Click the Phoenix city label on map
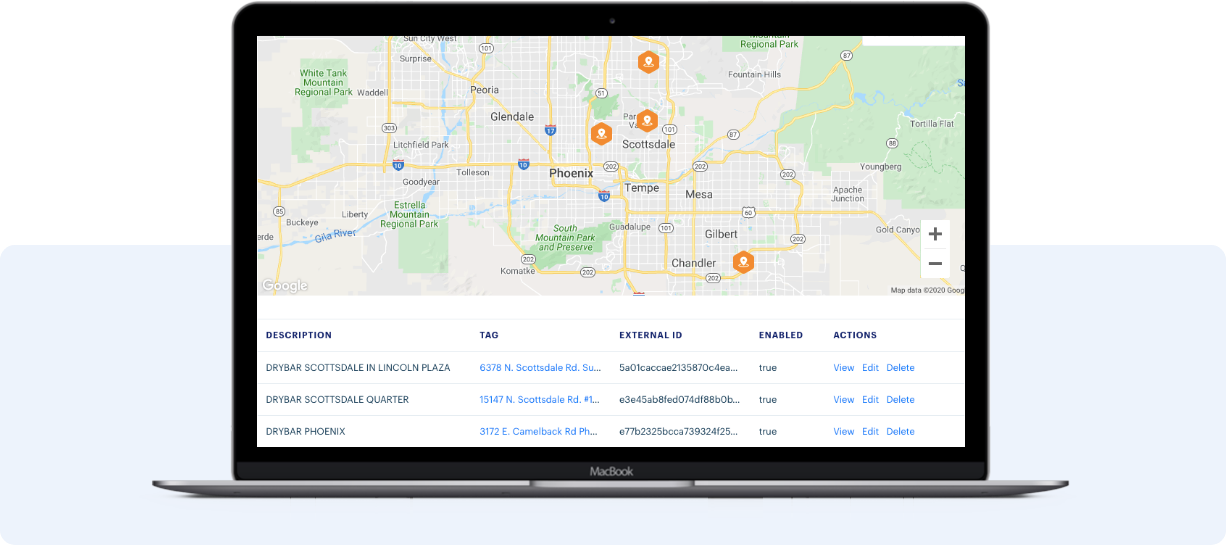Image resolution: width=1226 pixels, height=549 pixels. tap(571, 173)
